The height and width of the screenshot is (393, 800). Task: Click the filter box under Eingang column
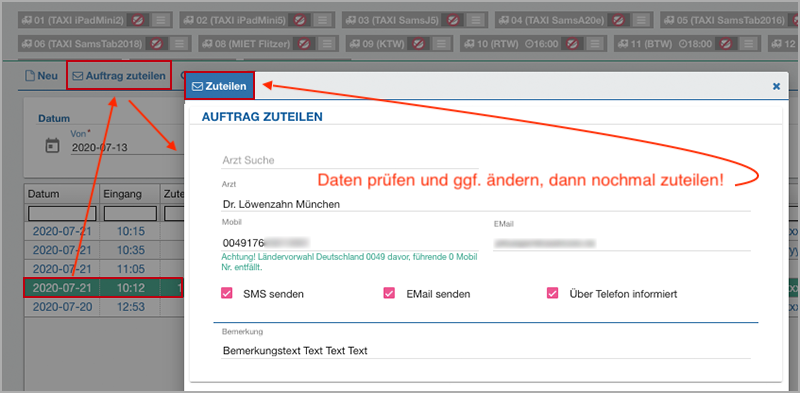(130, 213)
